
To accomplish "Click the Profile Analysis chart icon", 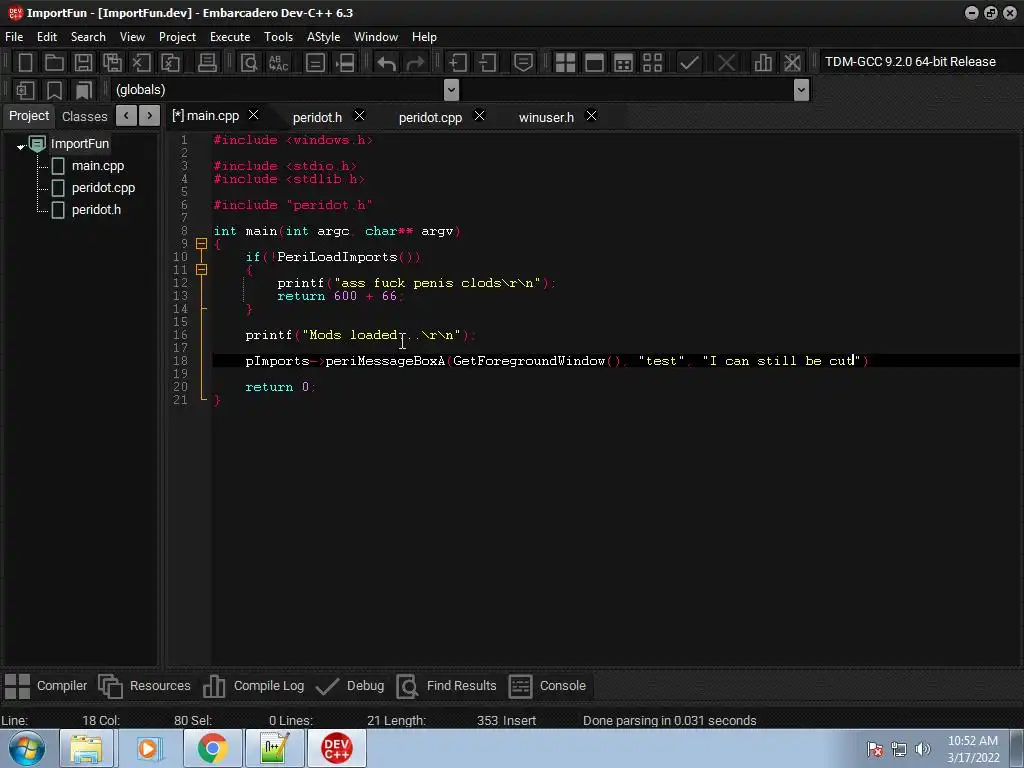I will coord(762,63).
